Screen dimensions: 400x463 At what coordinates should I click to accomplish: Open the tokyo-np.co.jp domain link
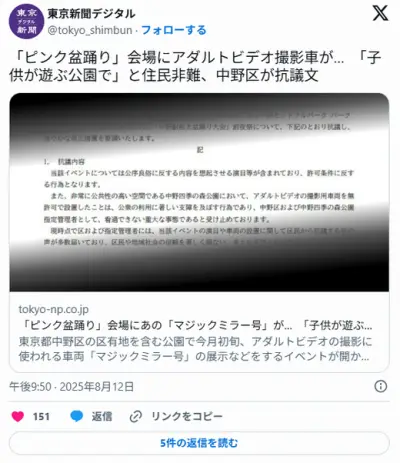[x=54, y=309]
